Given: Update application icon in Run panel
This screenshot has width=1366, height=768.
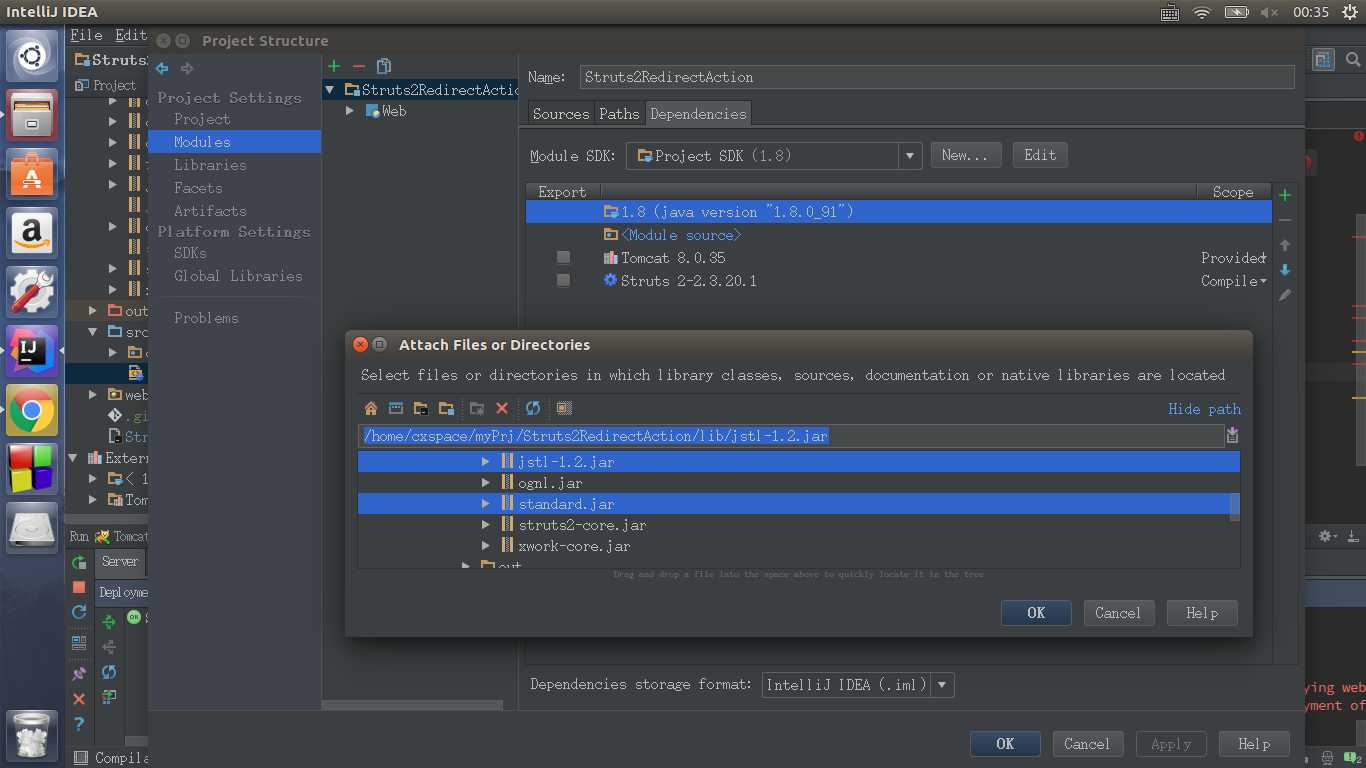Looking at the screenshot, I should 79,612.
